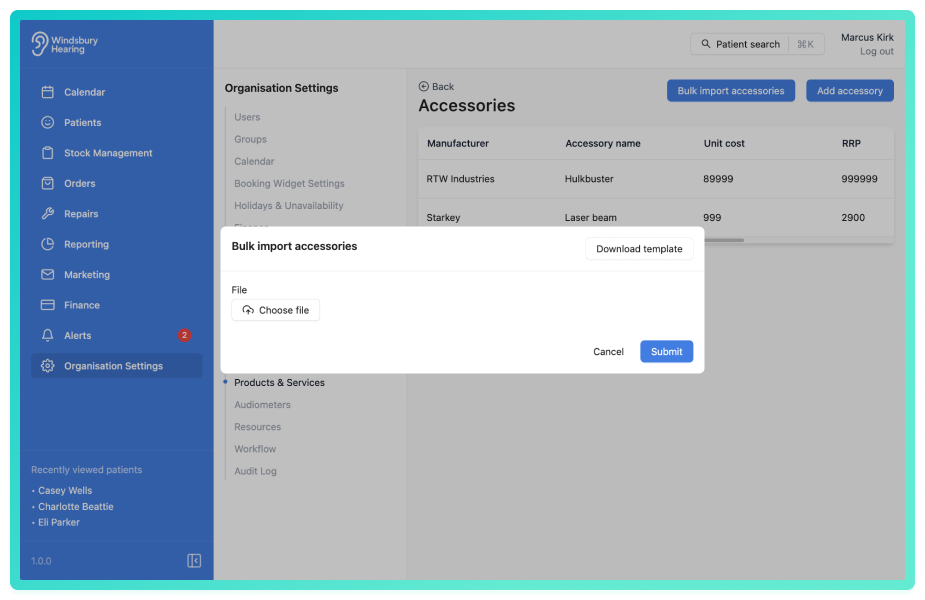This screenshot has width=925, height=600.
Task: Click the 89999 unit cost value
Action: (718, 179)
